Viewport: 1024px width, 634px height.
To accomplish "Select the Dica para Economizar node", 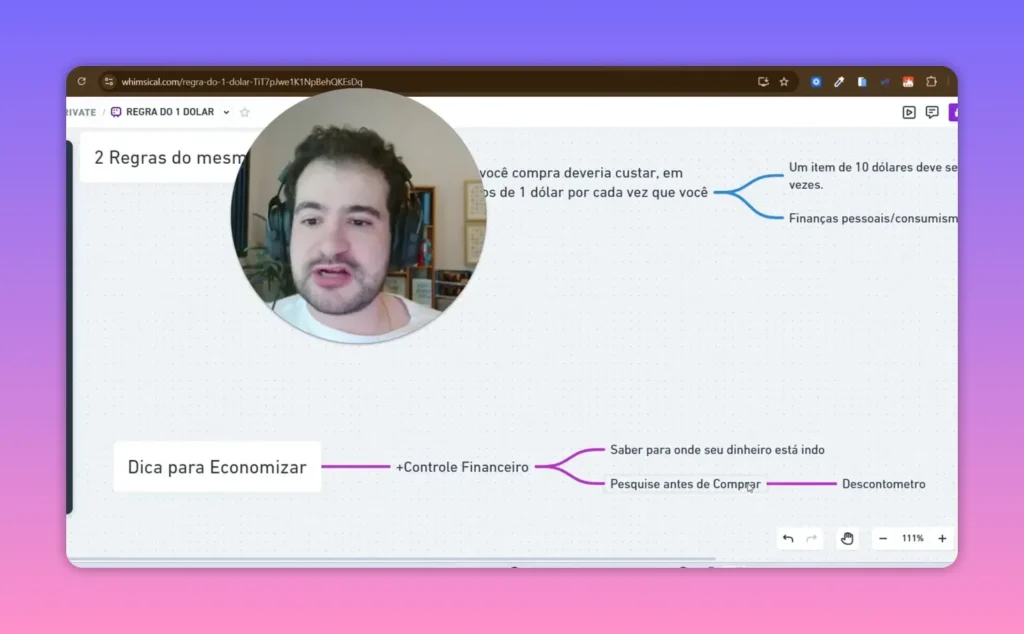I will click(217, 466).
